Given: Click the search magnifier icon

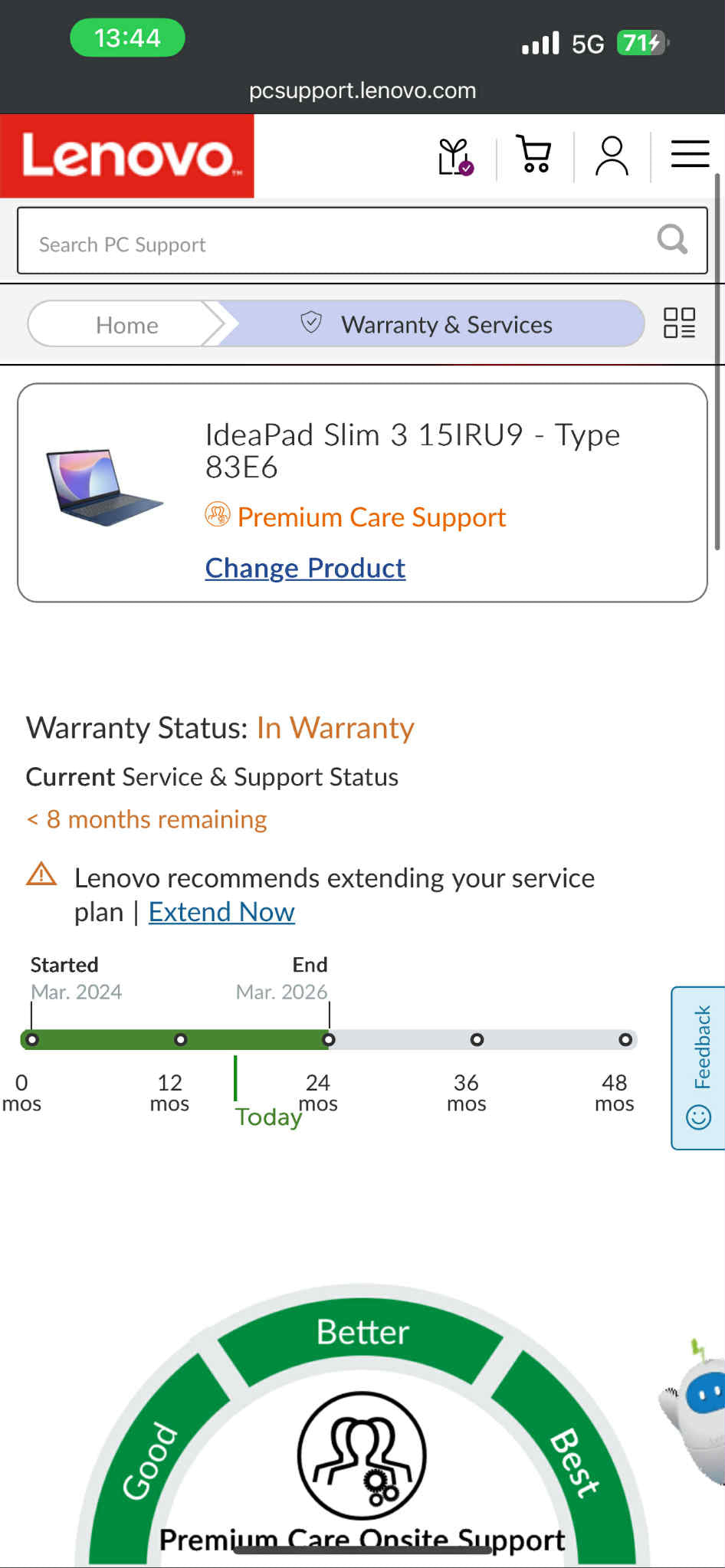Looking at the screenshot, I should click(672, 241).
